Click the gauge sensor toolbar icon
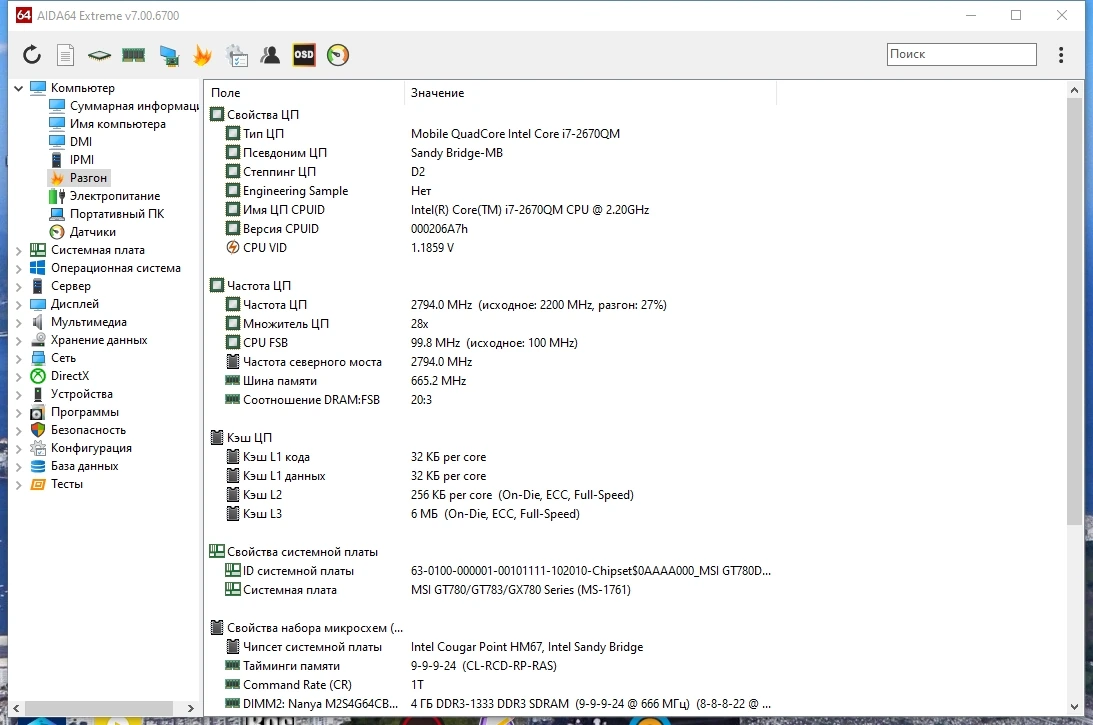Viewport: 1093px width, 725px height. click(x=337, y=54)
